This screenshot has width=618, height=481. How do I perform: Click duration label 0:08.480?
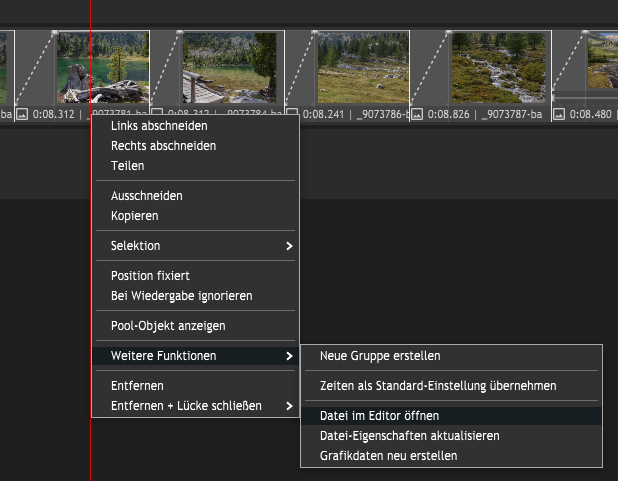[590, 115]
